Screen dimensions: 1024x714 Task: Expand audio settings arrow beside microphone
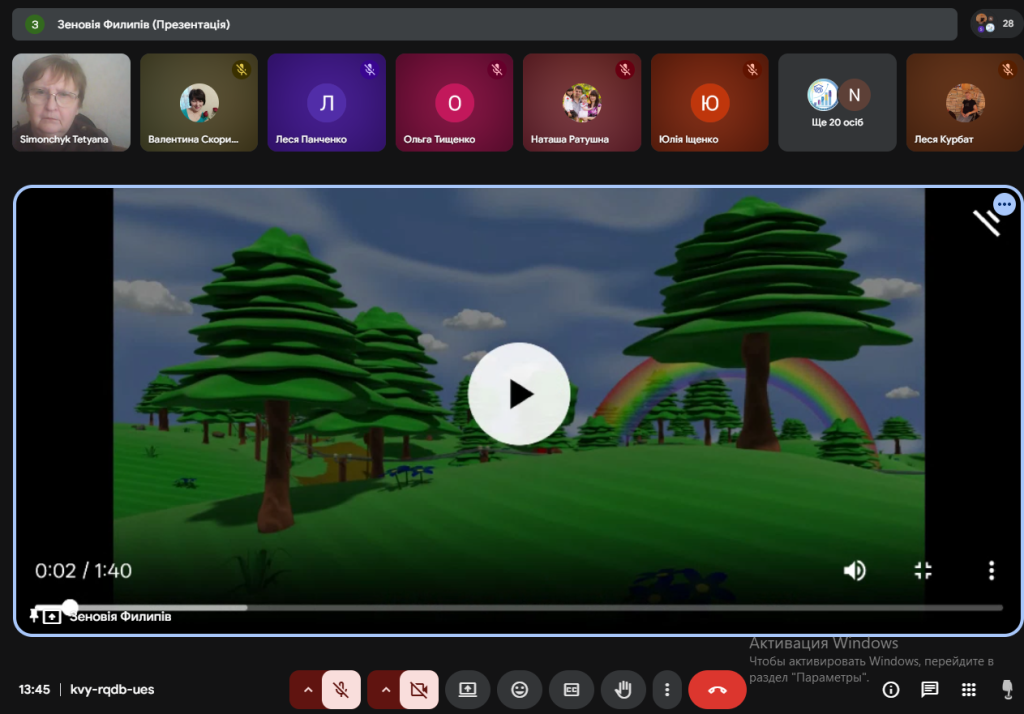307,690
